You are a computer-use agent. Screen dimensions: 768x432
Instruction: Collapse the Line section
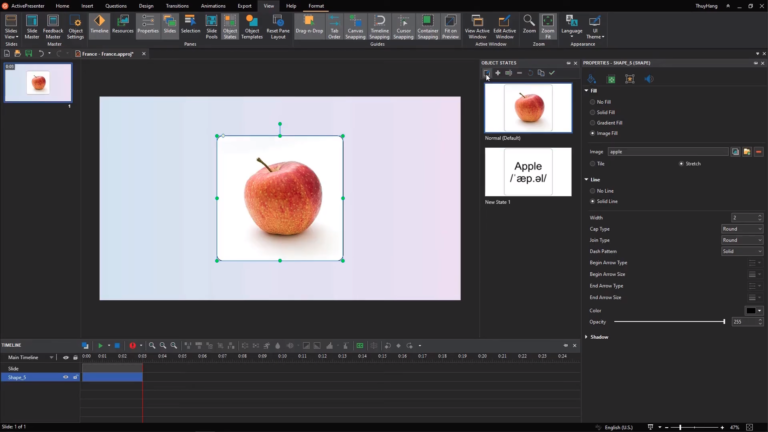[586, 180]
